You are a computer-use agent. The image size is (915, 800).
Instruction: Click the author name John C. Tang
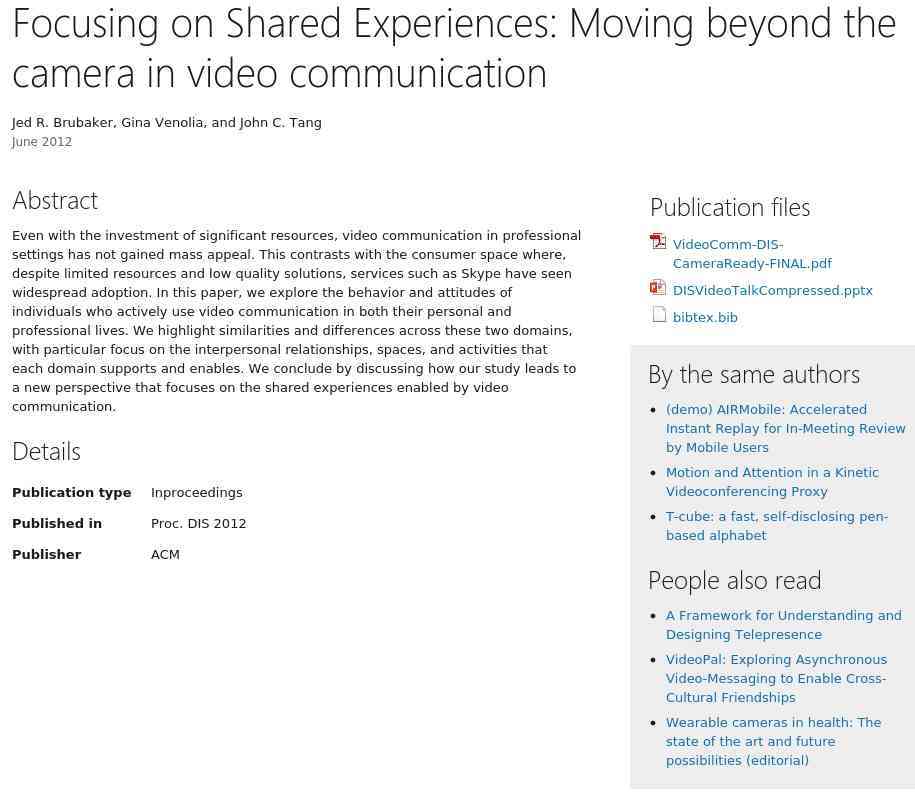(x=281, y=123)
